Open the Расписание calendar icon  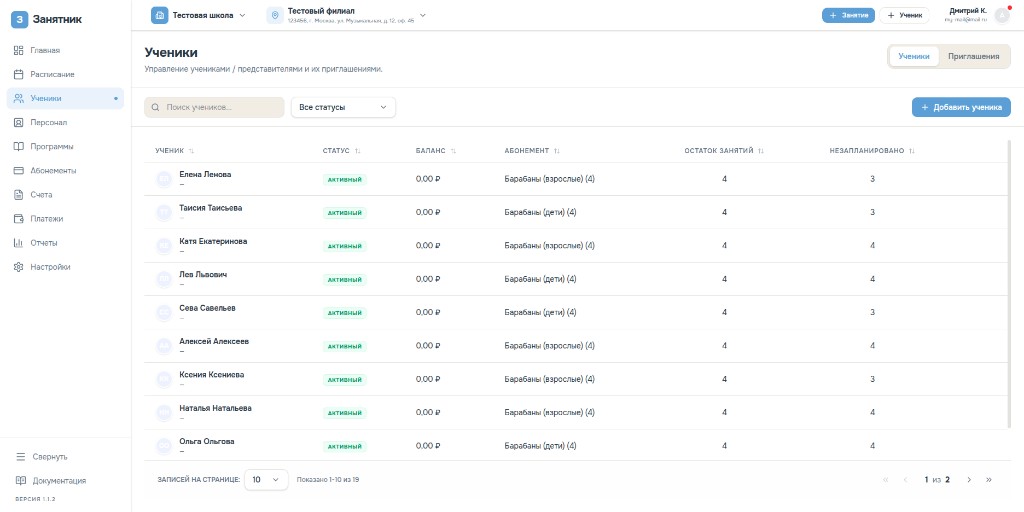pos(19,74)
